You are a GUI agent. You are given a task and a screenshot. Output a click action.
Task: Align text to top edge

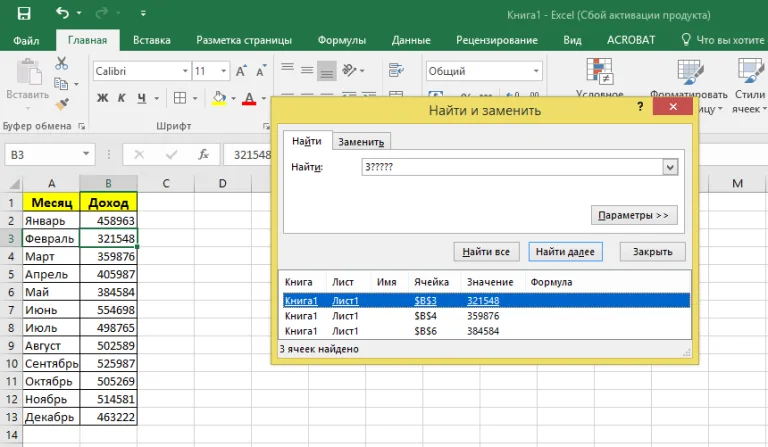pos(288,70)
